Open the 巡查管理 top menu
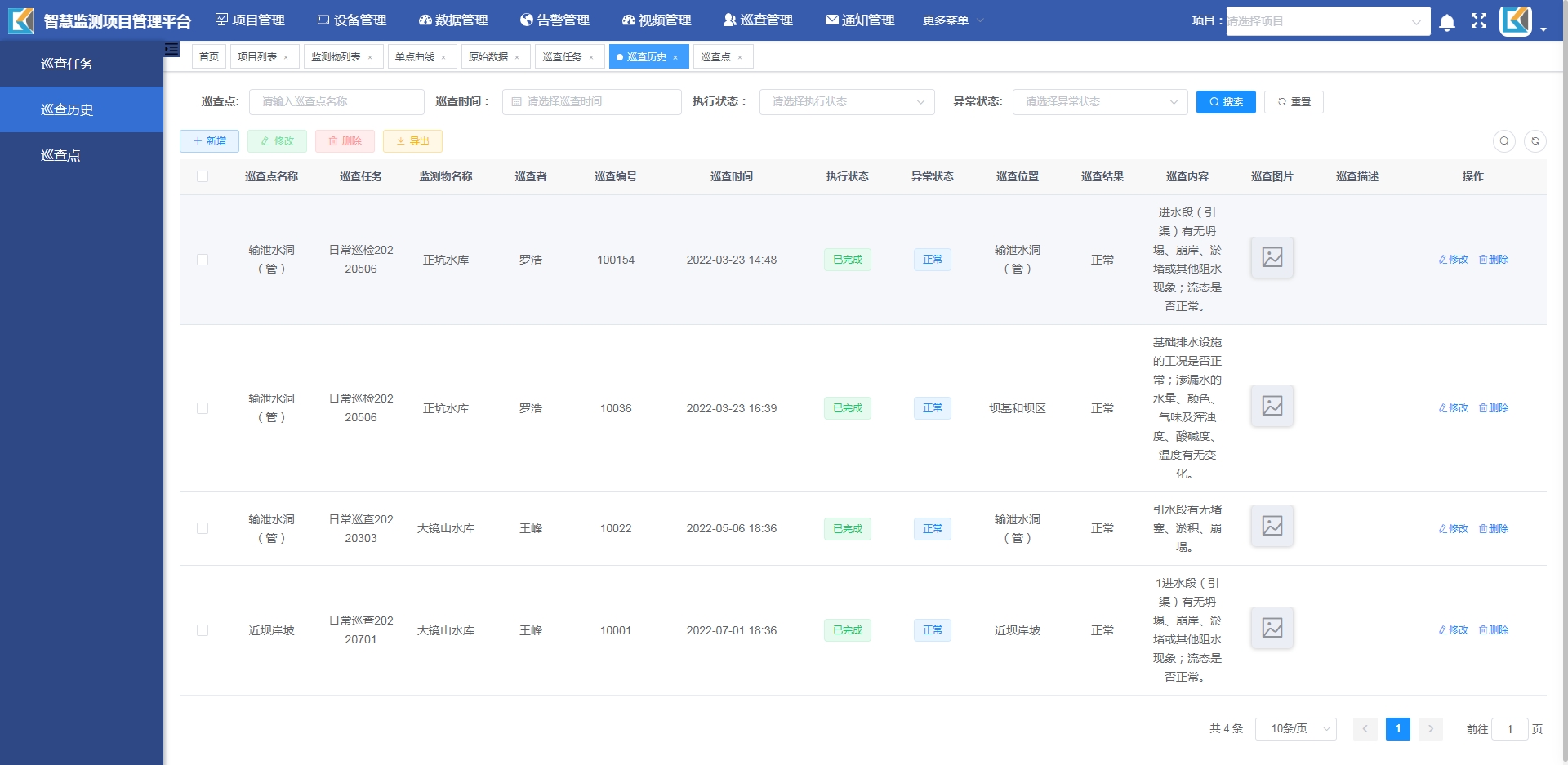Viewport: 1568px width, 765px height. (757, 20)
